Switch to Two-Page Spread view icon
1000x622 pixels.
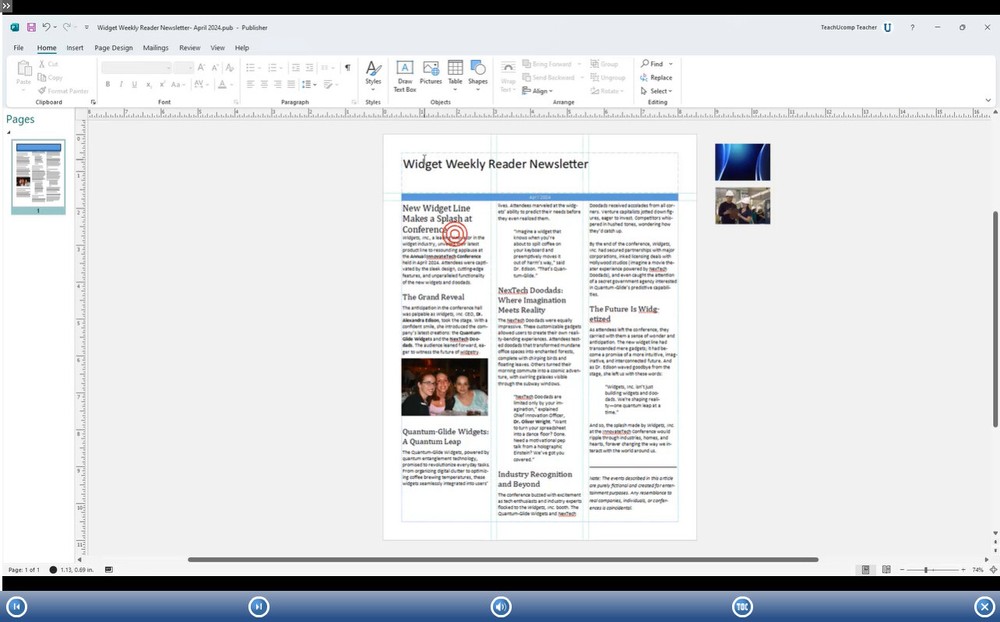coord(888,569)
